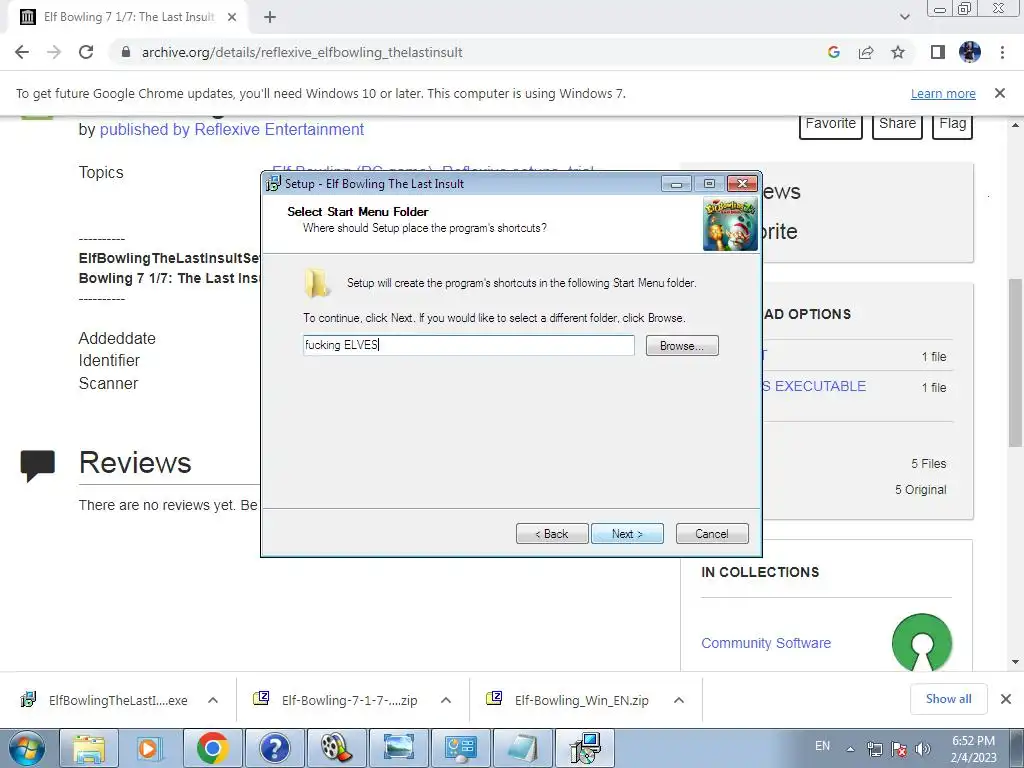
Task: Click inside the Start Menu folder field
Action: [x=468, y=345]
